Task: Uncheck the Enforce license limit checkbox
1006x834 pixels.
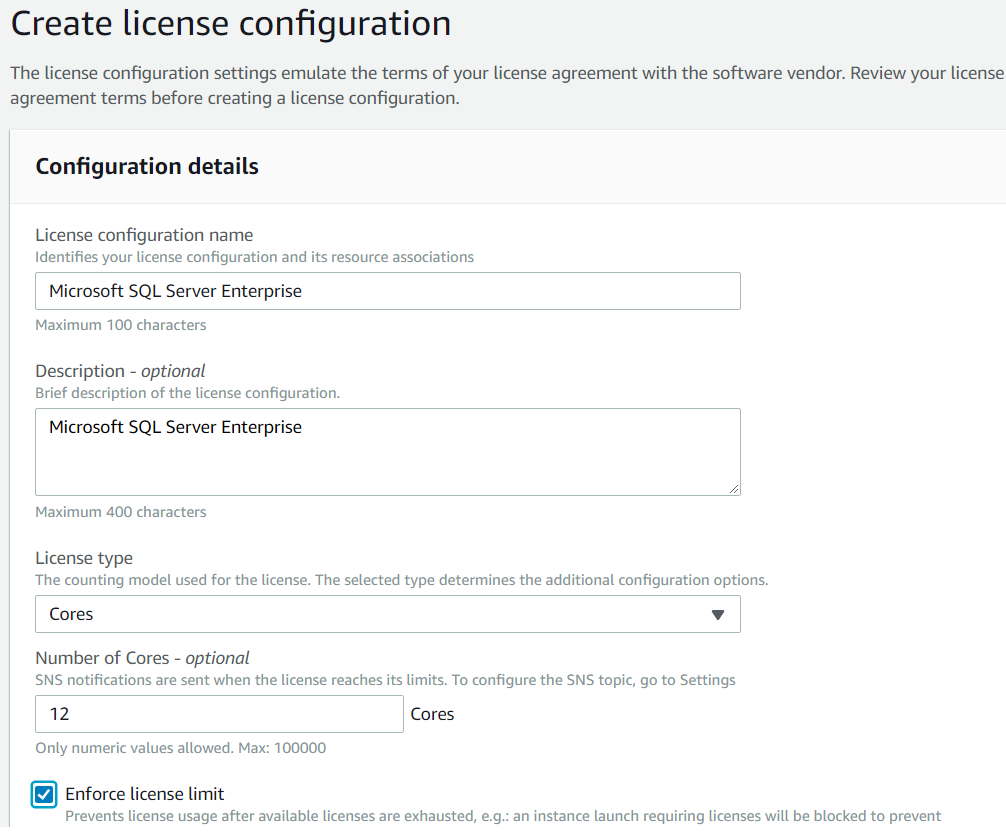Action: pyautogui.click(x=44, y=795)
